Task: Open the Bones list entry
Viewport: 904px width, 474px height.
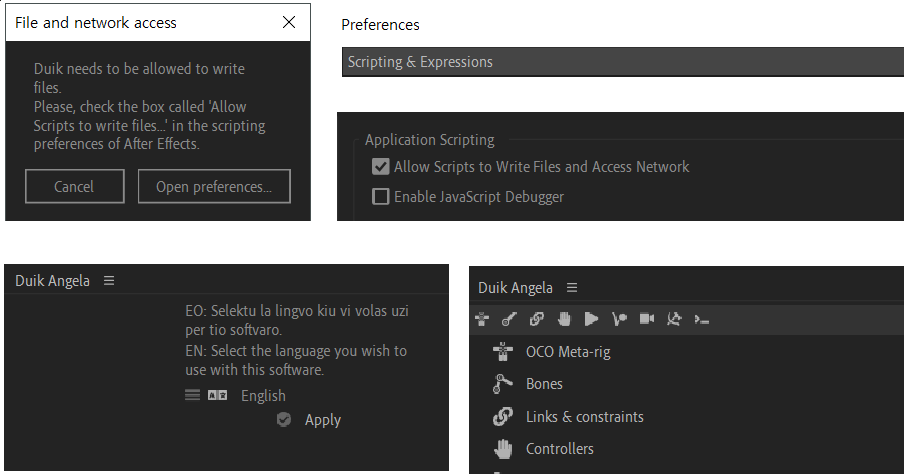Action: (x=528, y=384)
